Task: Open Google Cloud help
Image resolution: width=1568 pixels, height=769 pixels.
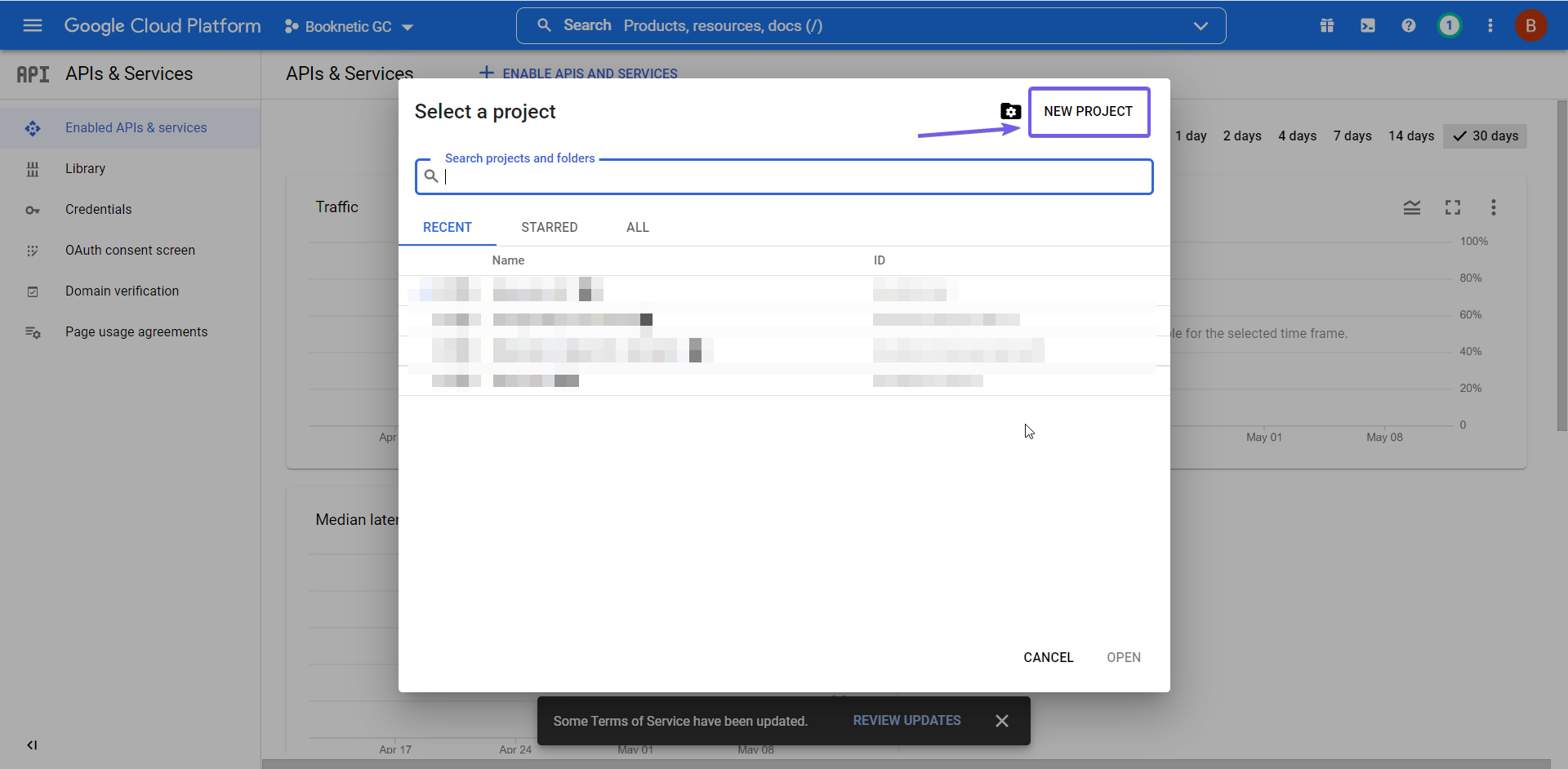Action: [x=1409, y=25]
